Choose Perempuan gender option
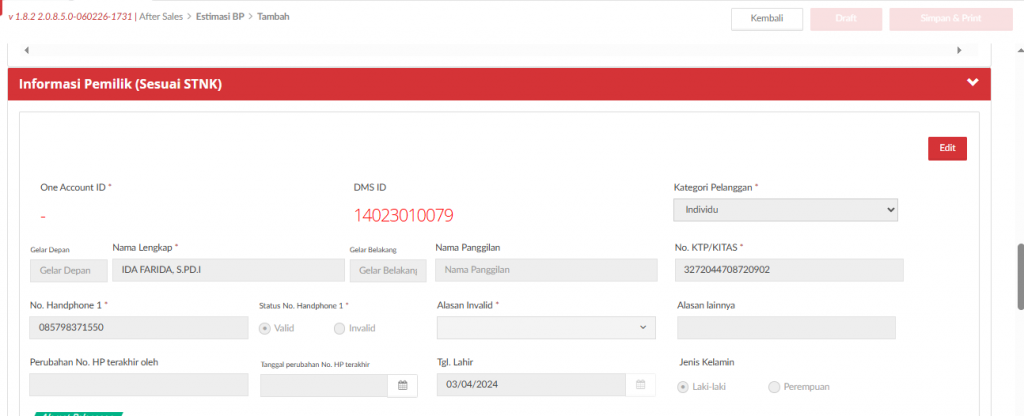The image size is (1024, 416). (x=773, y=386)
